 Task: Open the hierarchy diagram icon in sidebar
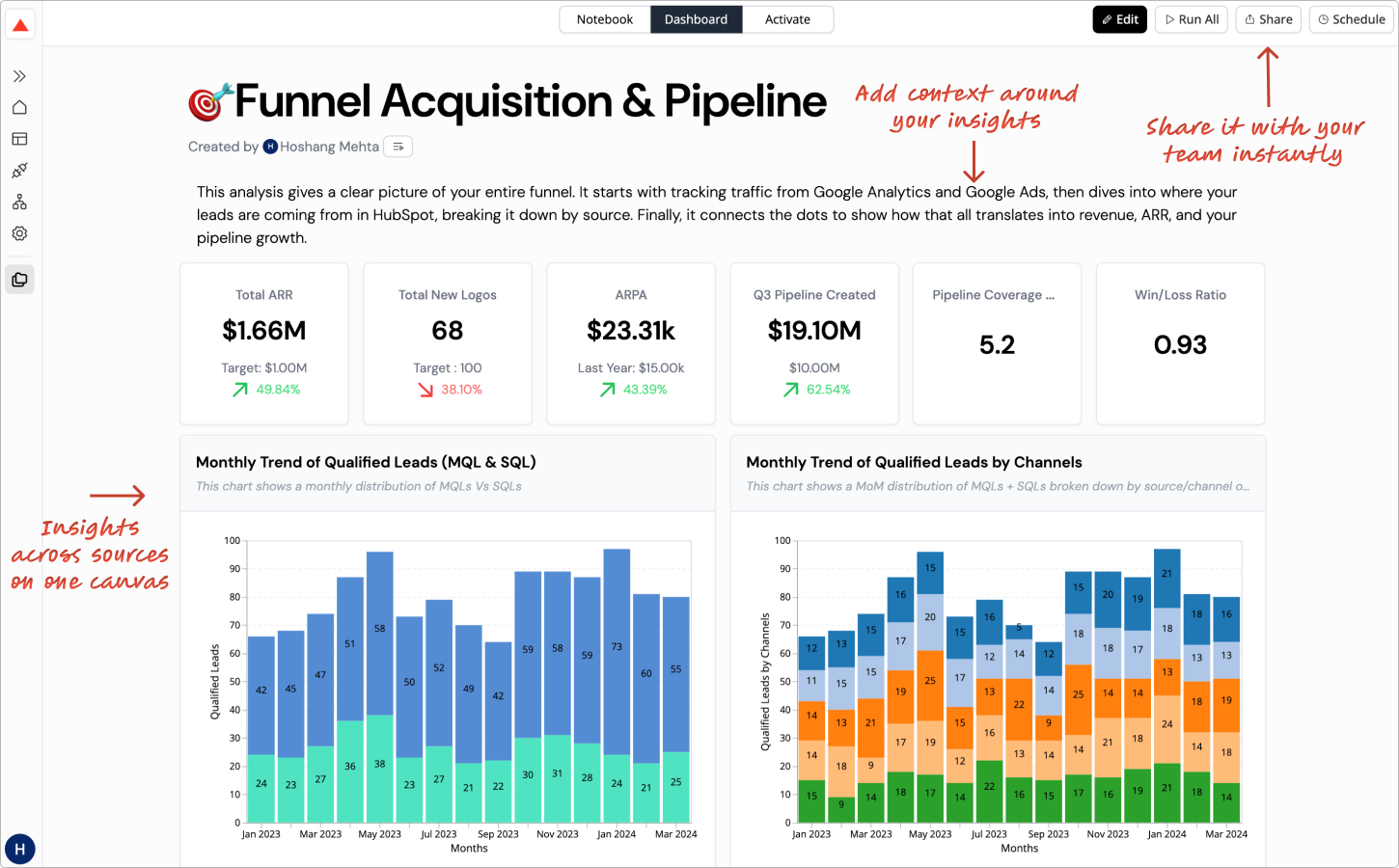[x=19, y=202]
